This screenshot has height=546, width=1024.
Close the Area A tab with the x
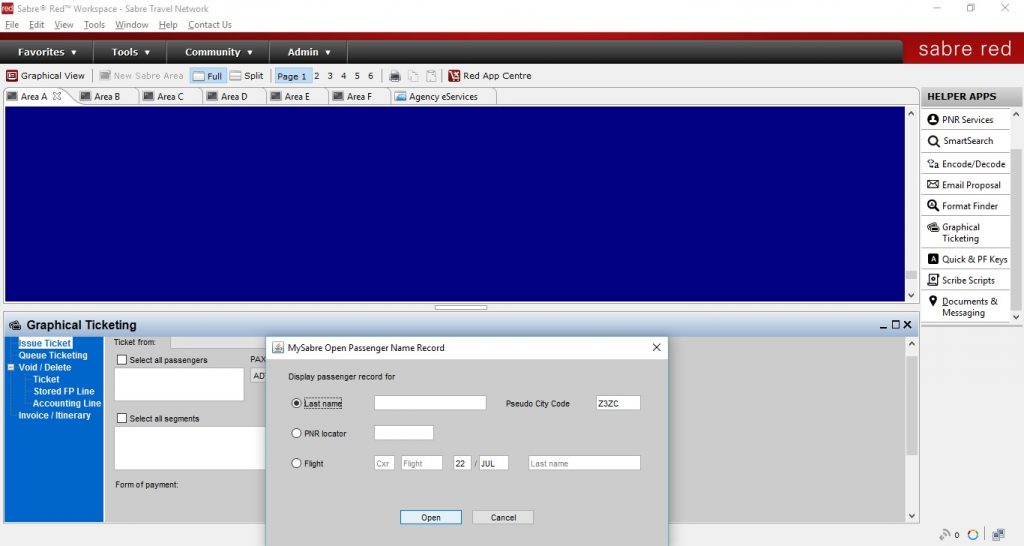tap(57, 96)
